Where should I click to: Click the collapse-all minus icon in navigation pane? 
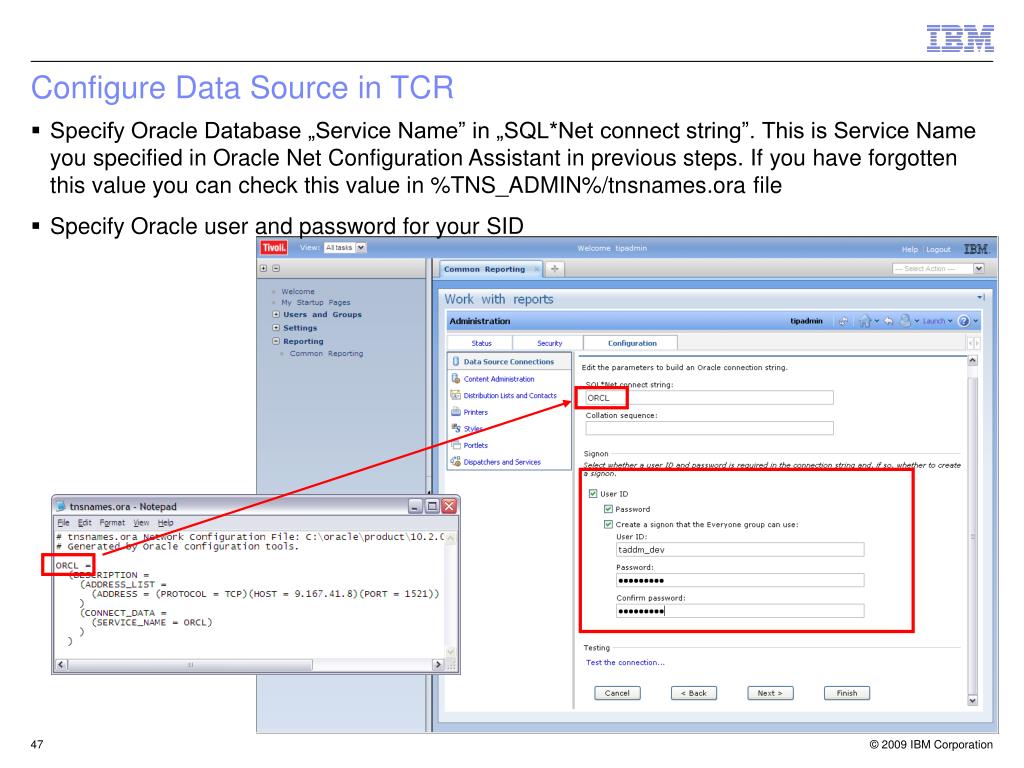[276, 268]
